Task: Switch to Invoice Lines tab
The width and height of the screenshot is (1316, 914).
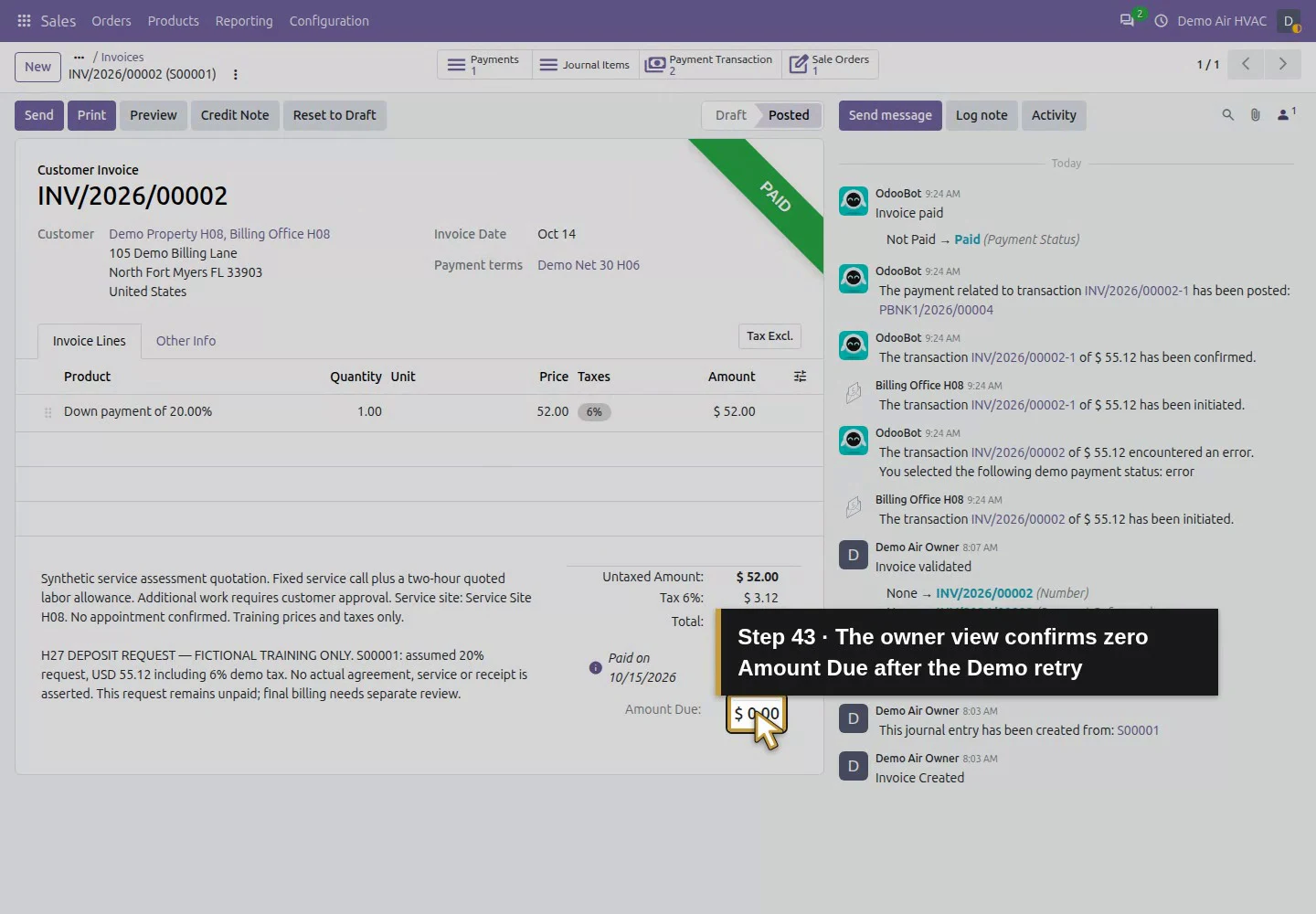Action: point(90,341)
